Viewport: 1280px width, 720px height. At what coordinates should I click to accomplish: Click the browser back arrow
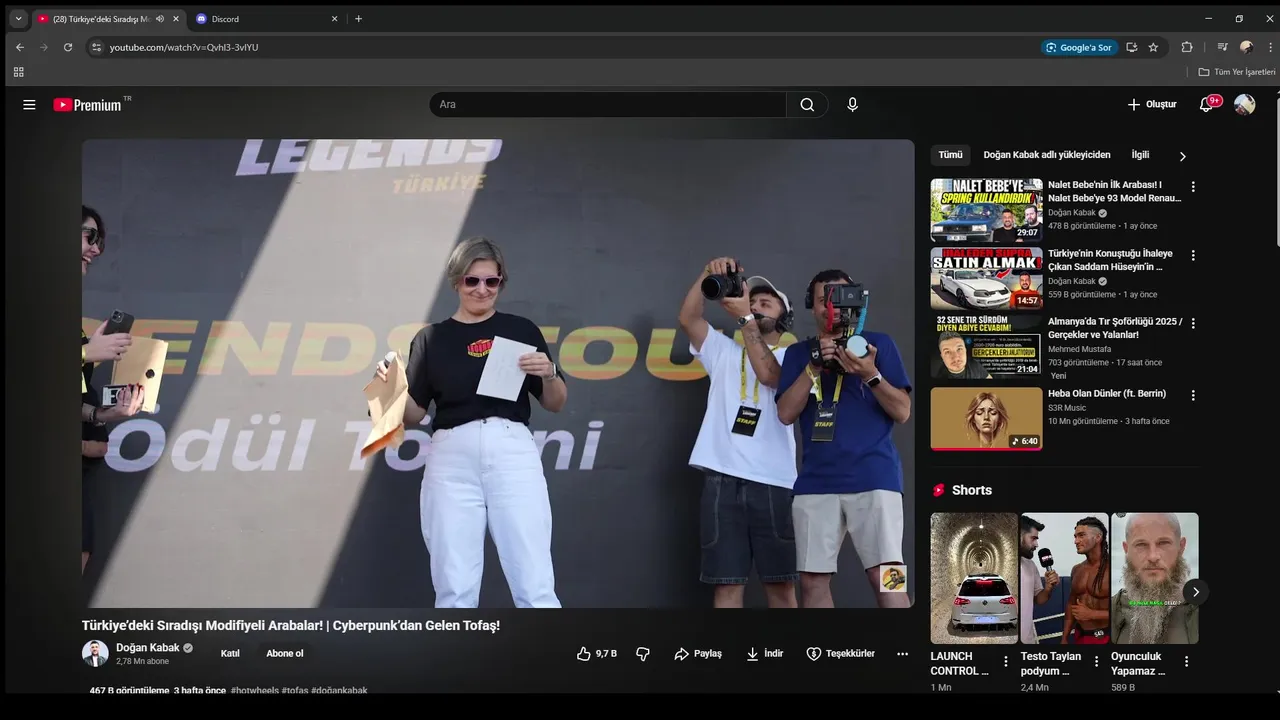[20, 47]
